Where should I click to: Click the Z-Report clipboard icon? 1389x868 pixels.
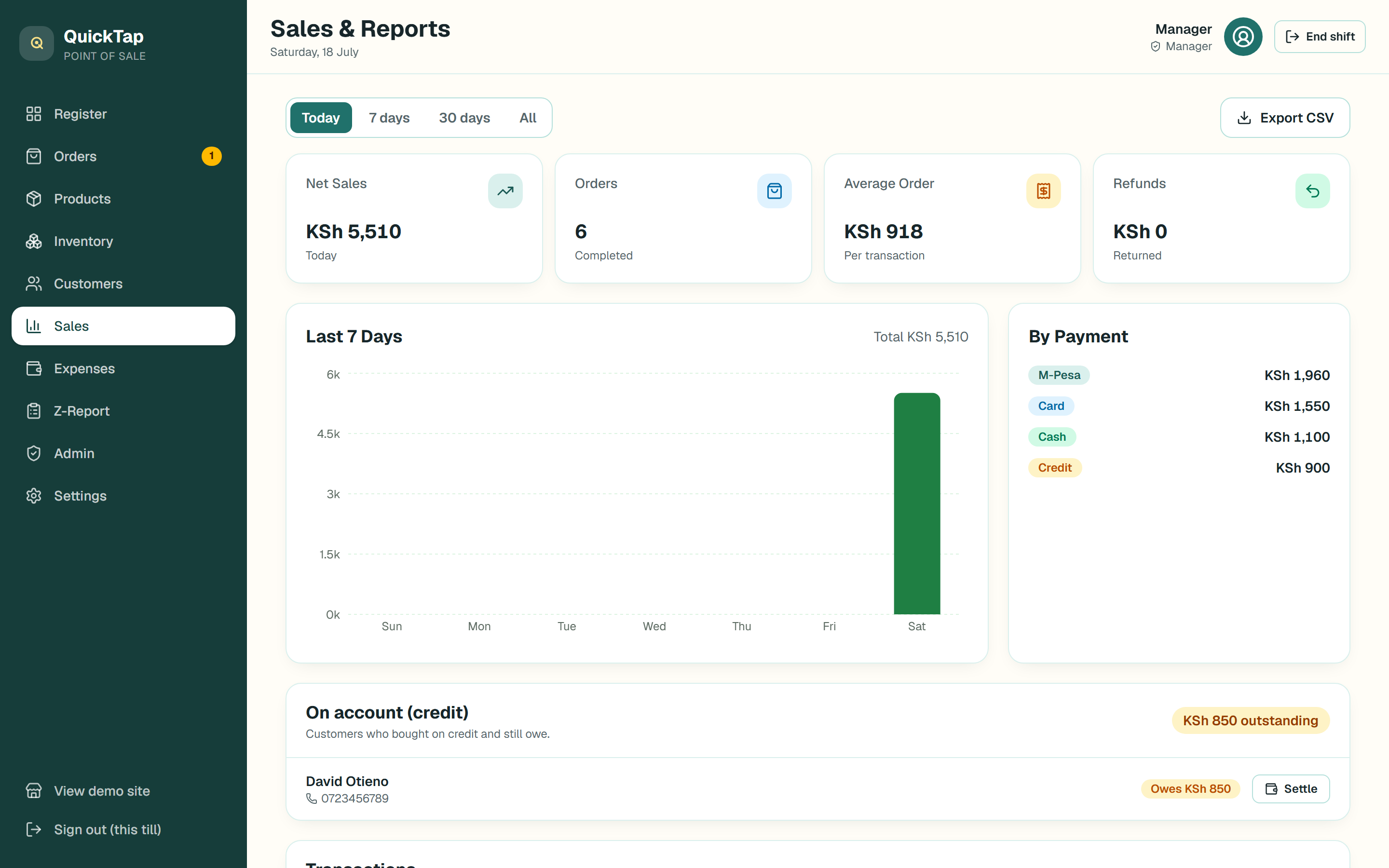tap(34, 411)
